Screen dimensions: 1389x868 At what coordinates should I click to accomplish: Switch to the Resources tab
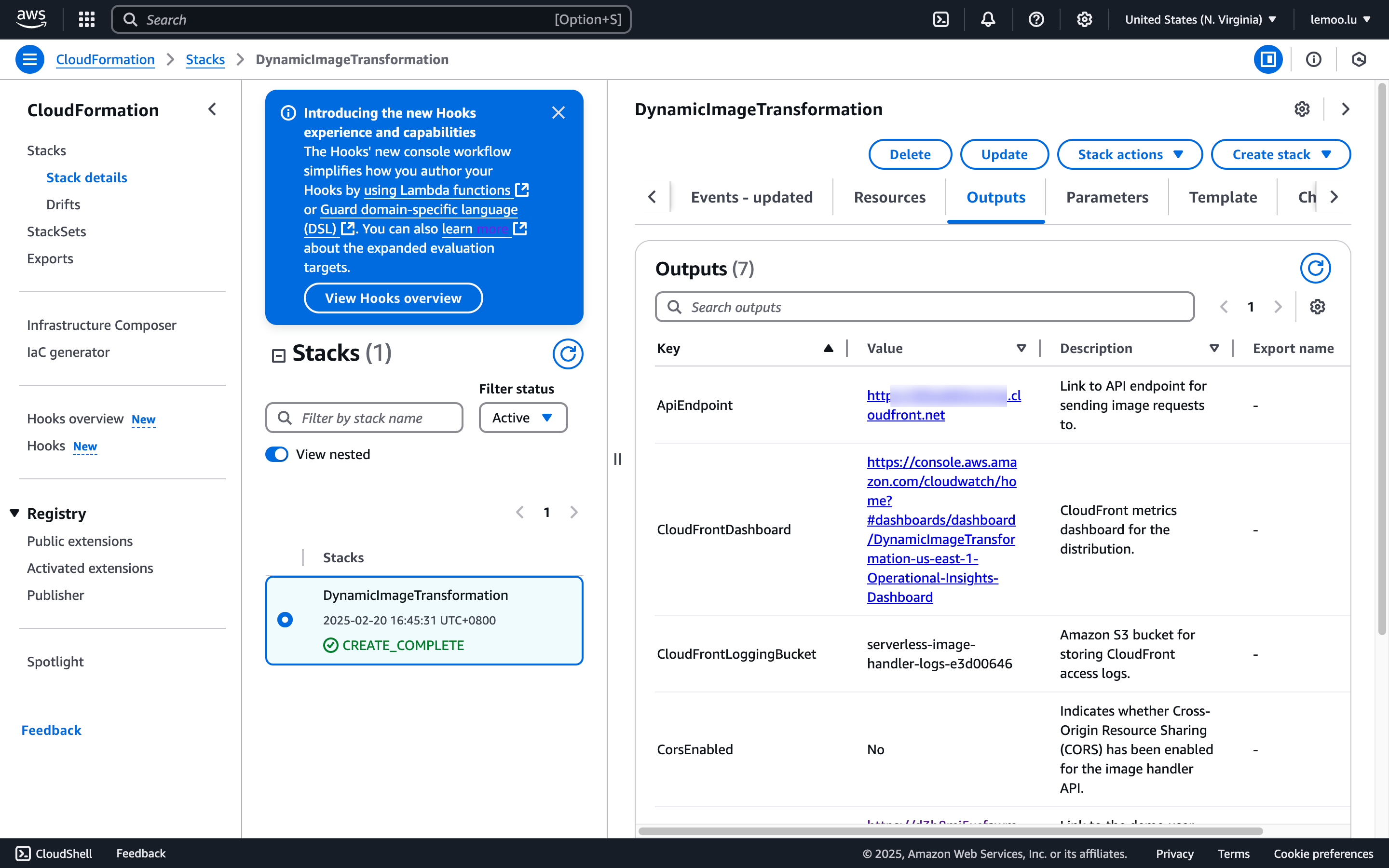889,198
